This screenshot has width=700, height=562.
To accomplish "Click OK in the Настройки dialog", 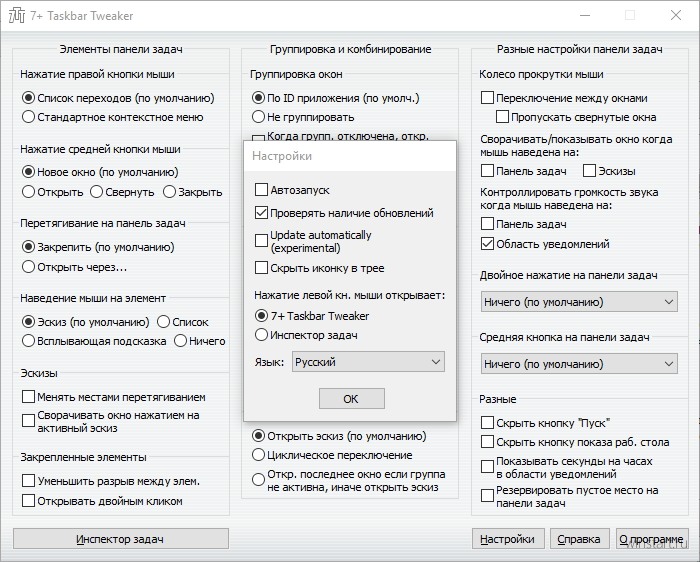I will (351, 399).
